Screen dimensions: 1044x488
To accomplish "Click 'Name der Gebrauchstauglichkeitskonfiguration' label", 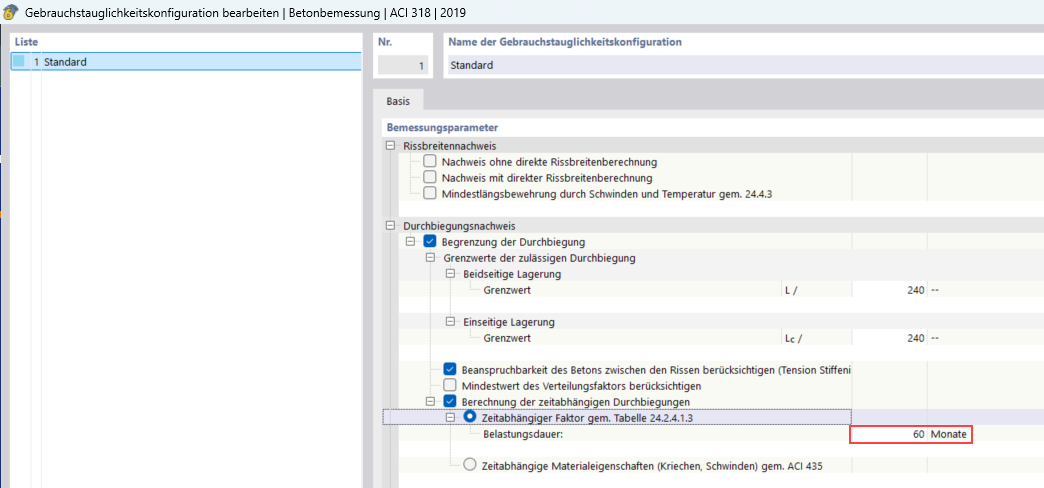I will (565, 42).
